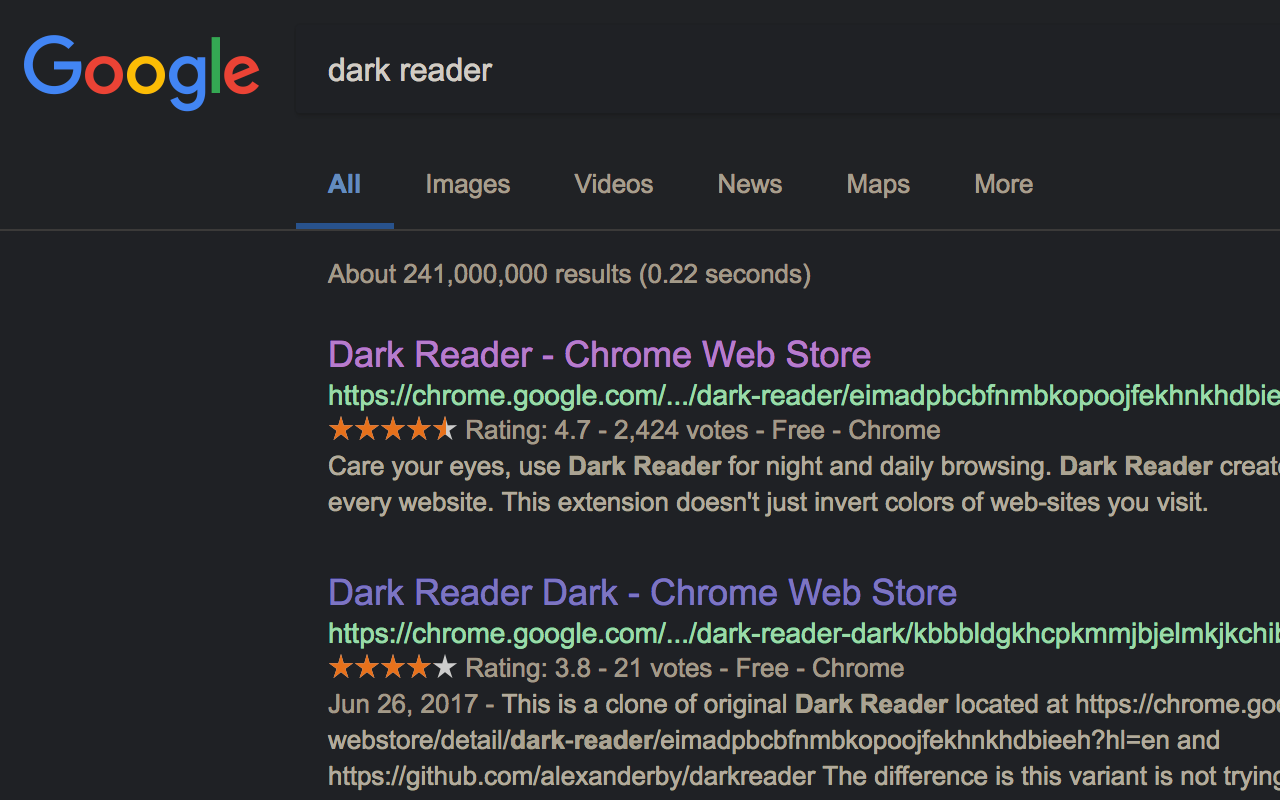The width and height of the screenshot is (1280, 800).
Task: Open the Dark Reader Dark Chrome Web Store result
Action: (x=642, y=592)
